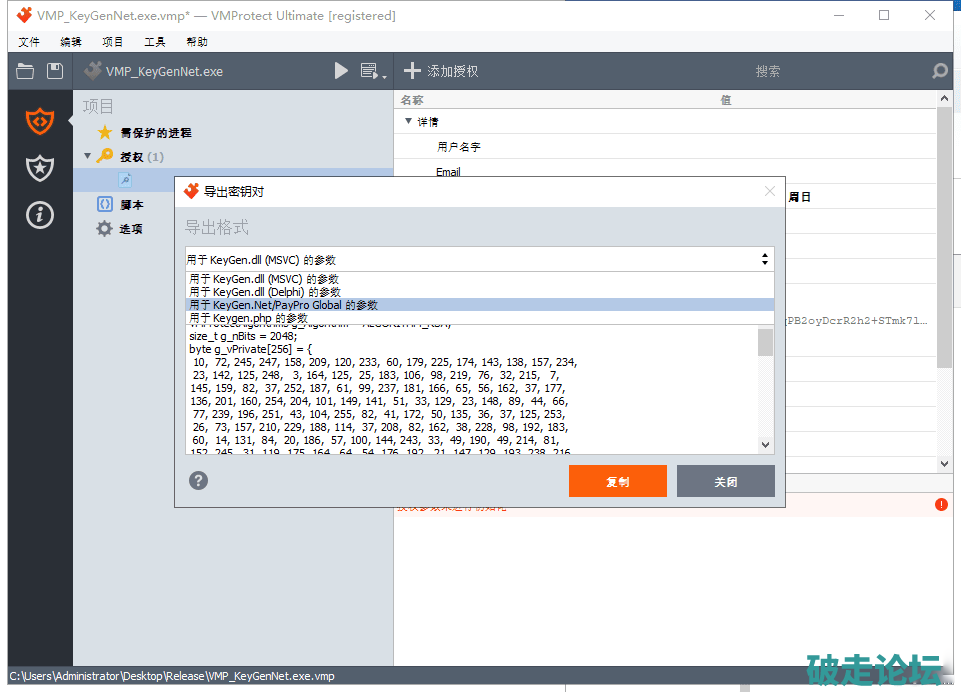This screenshot has height=692, width=961.
Task: Collapse the 详情 group row
Action: (x=408, y=121)
